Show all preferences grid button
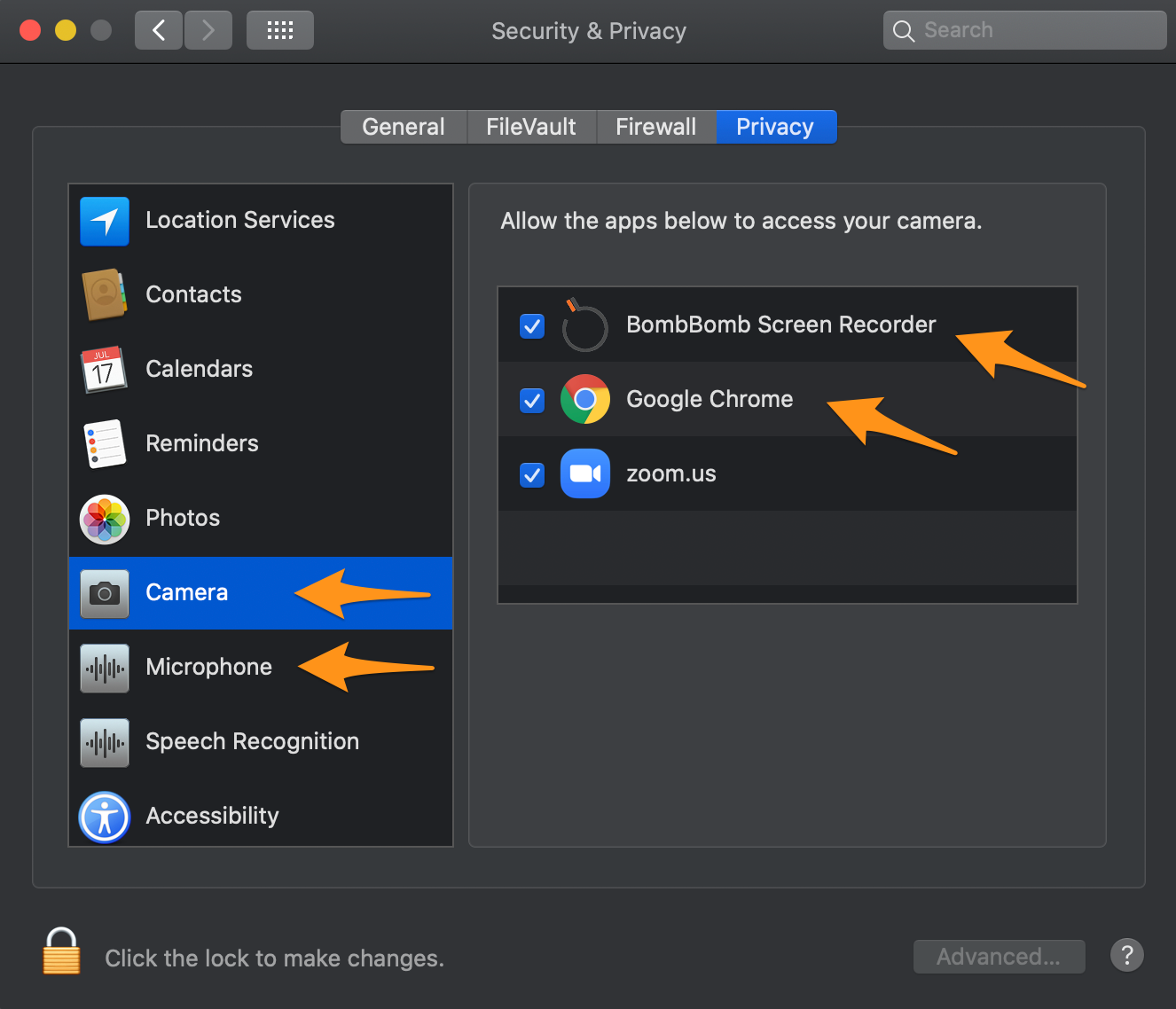This screenshot has width=1176, height=1009. 280,30
